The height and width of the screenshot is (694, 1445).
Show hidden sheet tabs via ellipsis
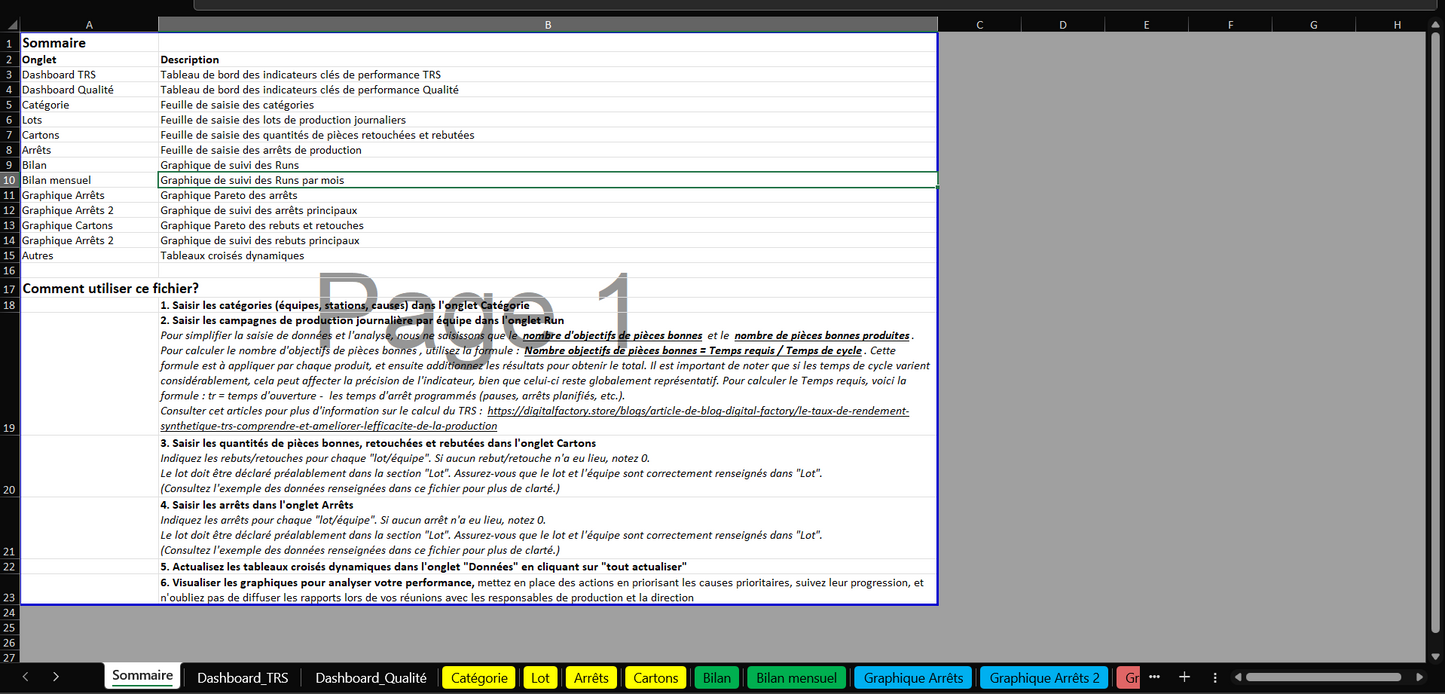1154,677
